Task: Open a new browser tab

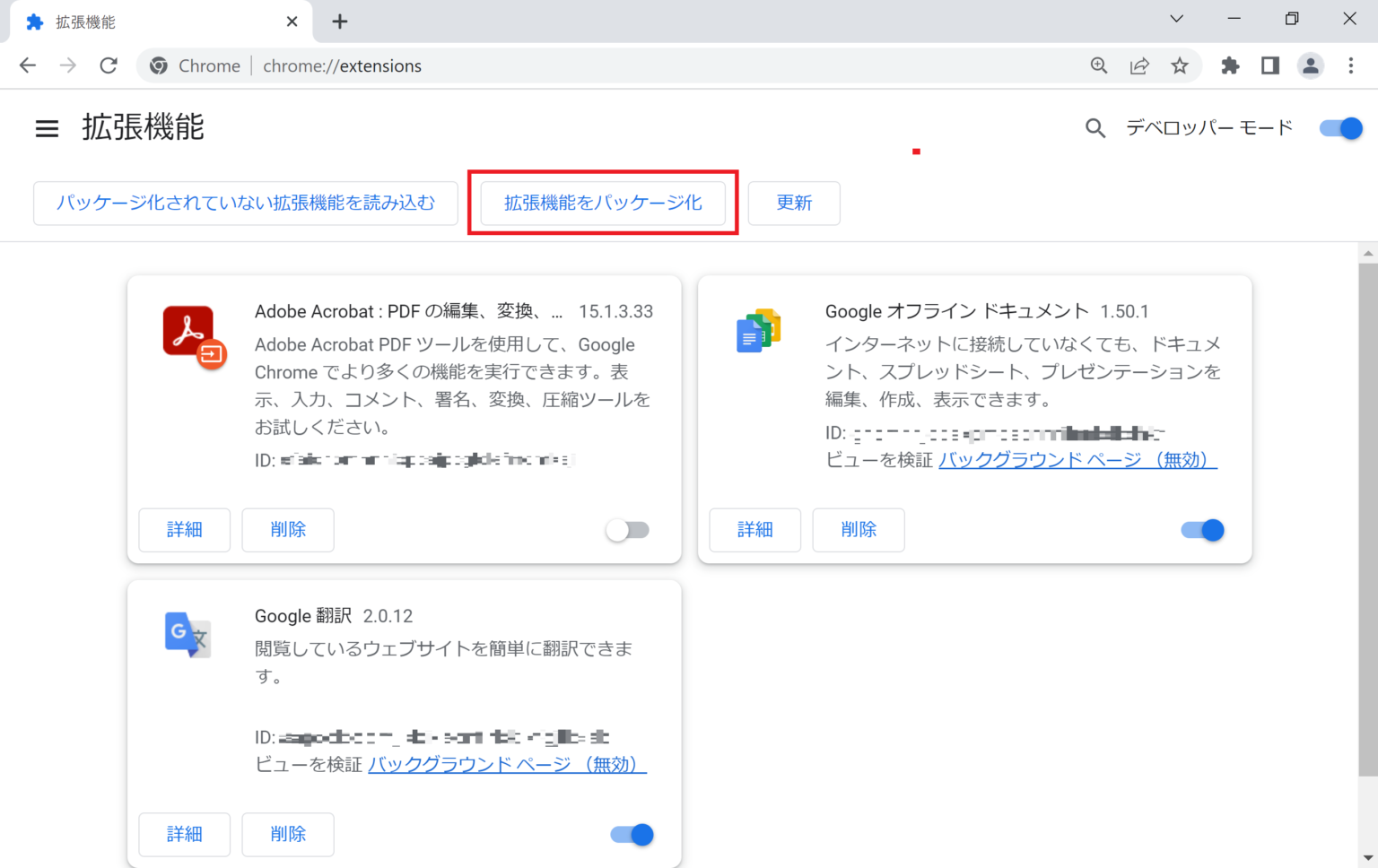Action: (339, 21)
